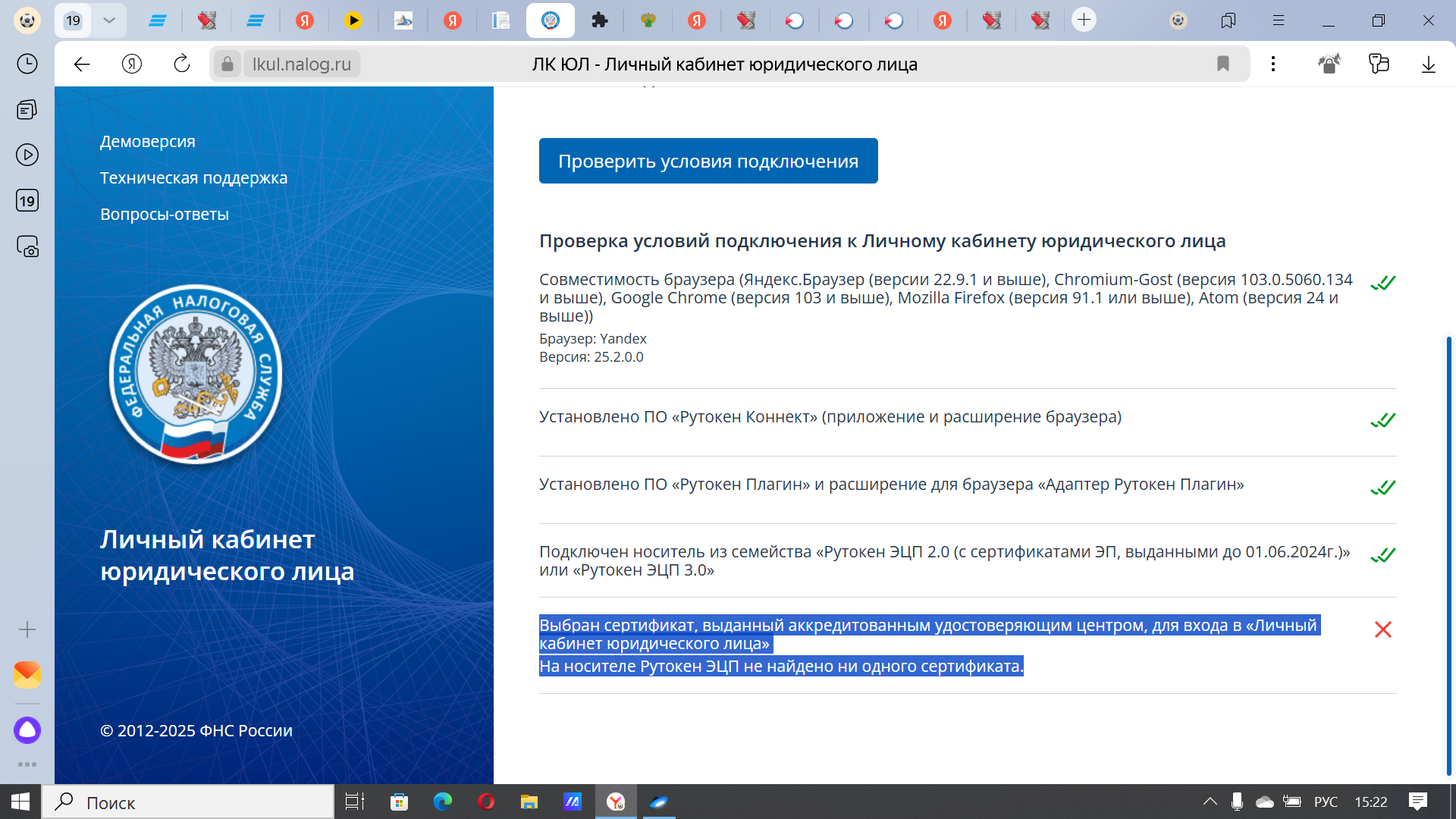Open browser main hamburger menu
Viewport: 1456px width, 819px height.
[1279, 20]
